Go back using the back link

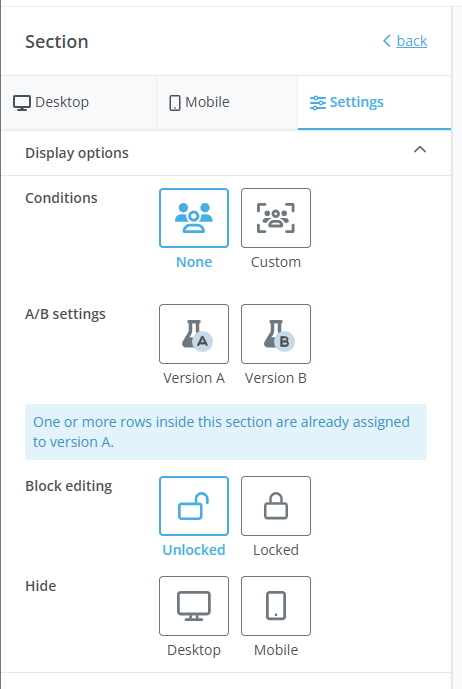pyautogui.click(x=412, y=41)
